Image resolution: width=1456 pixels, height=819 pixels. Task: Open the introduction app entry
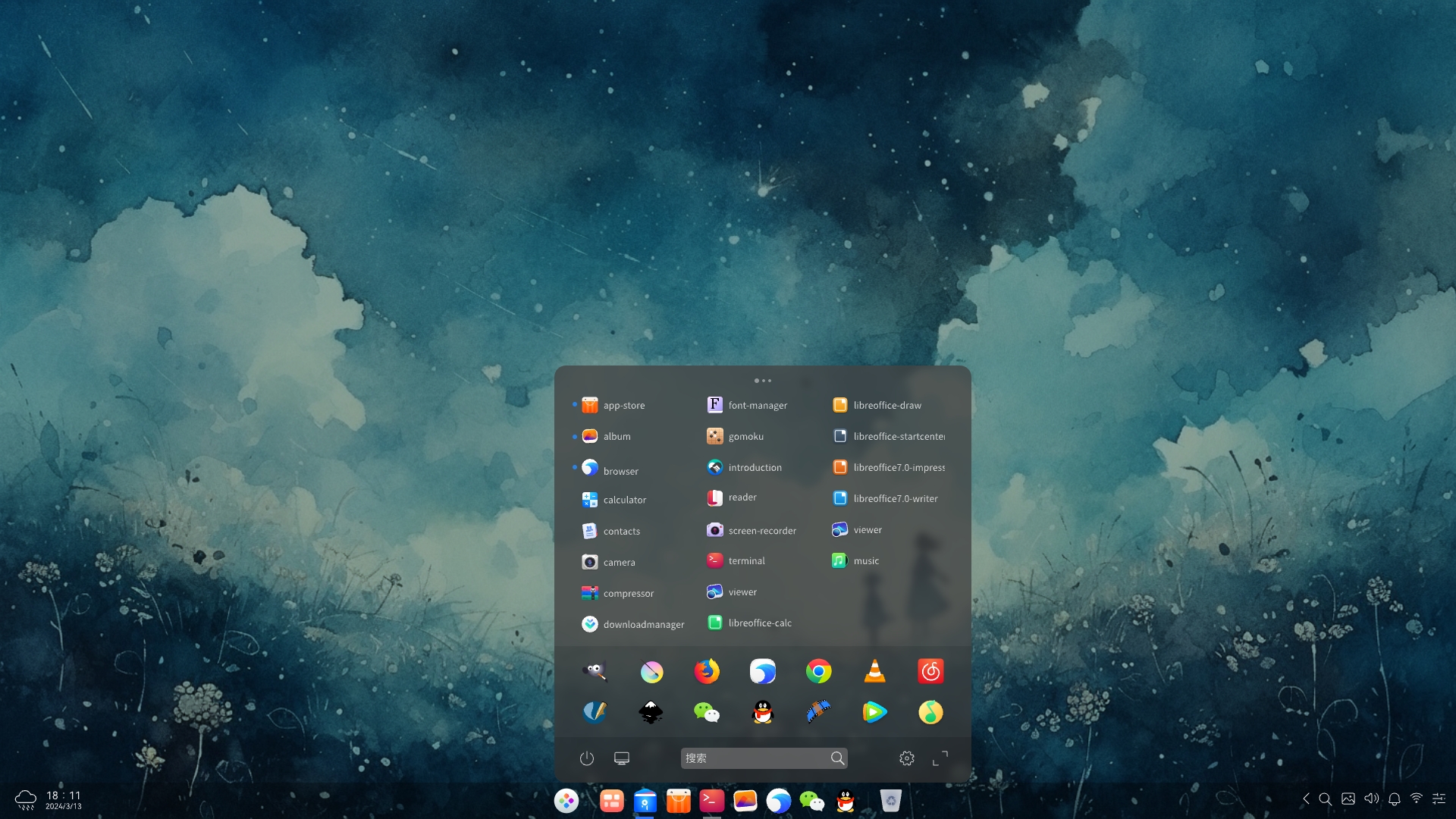coord(745,467)
